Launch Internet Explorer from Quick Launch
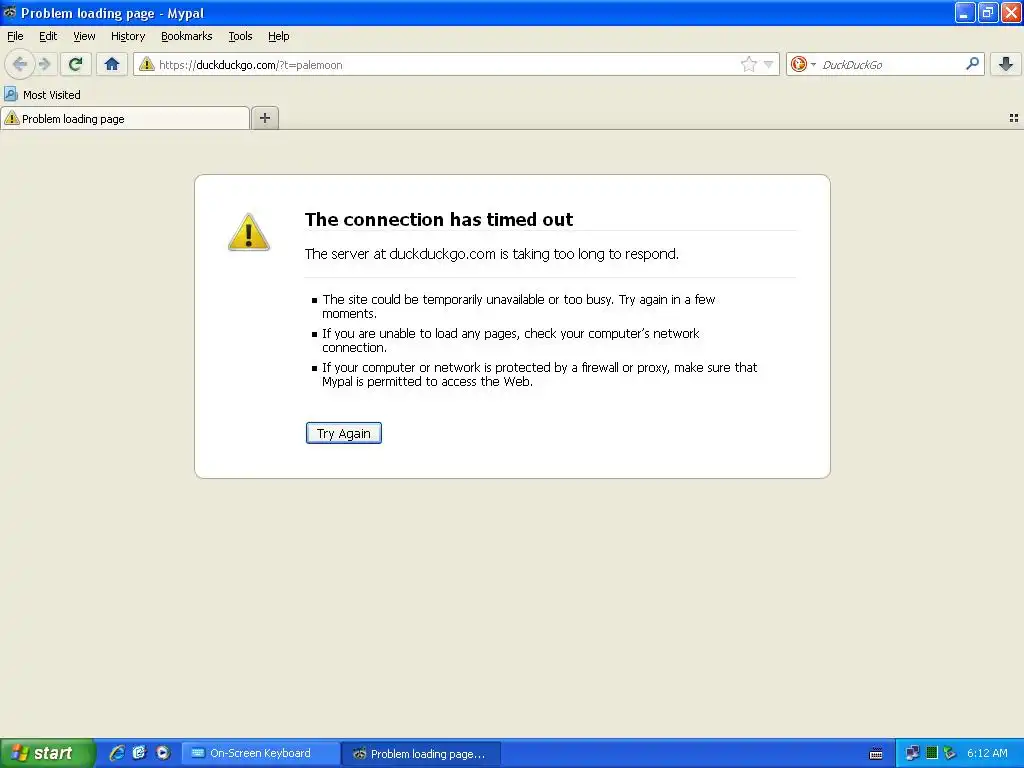This screenshot has width=1024, height=768. coord(117,753)
